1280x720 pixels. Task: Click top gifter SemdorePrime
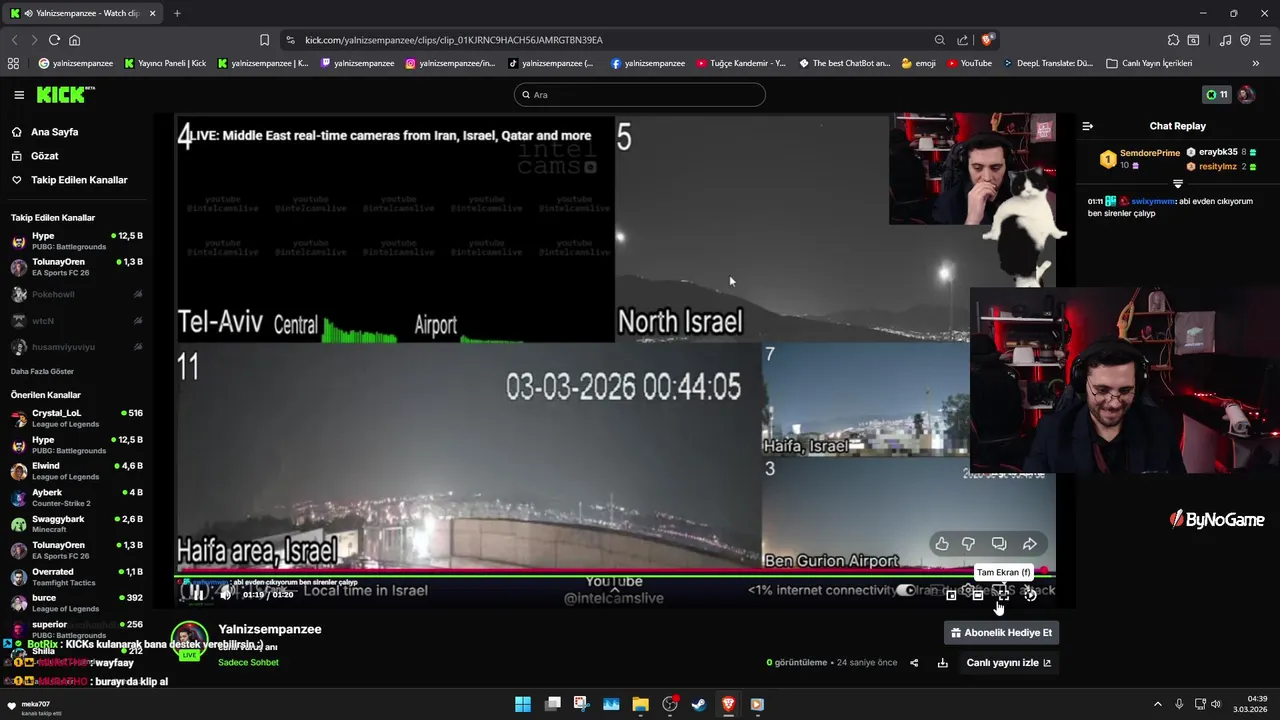(1150, 153)
